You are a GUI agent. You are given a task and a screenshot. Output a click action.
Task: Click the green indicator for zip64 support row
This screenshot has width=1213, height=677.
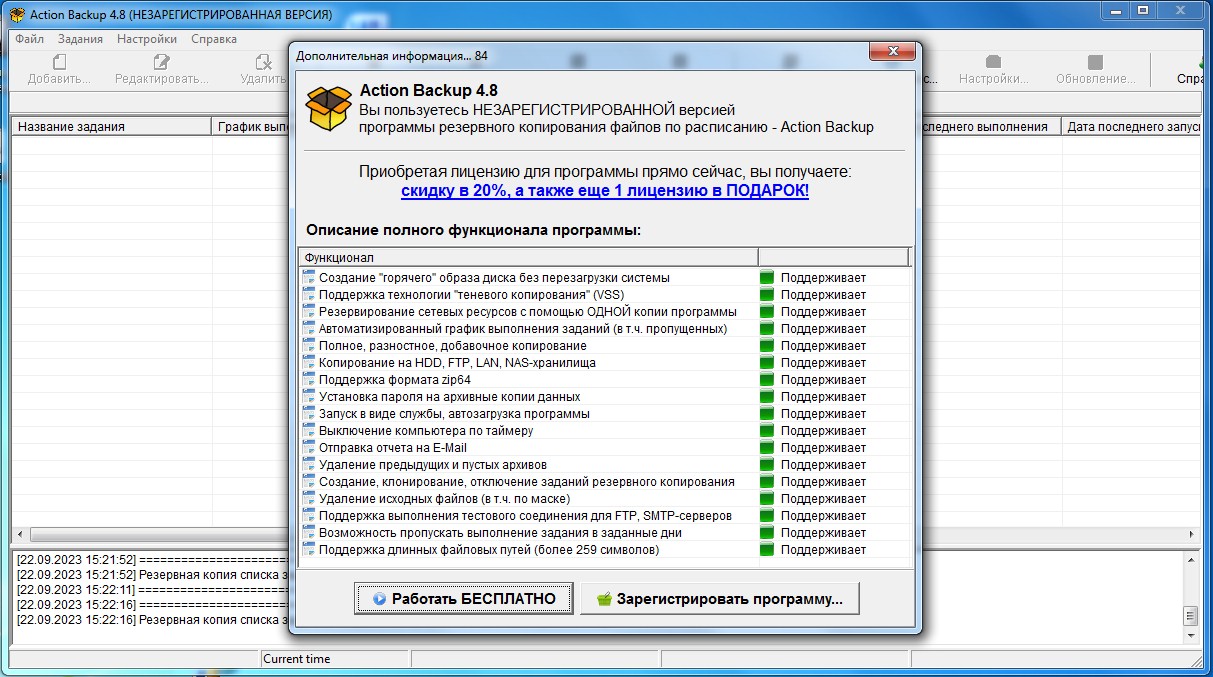point(767,380)
